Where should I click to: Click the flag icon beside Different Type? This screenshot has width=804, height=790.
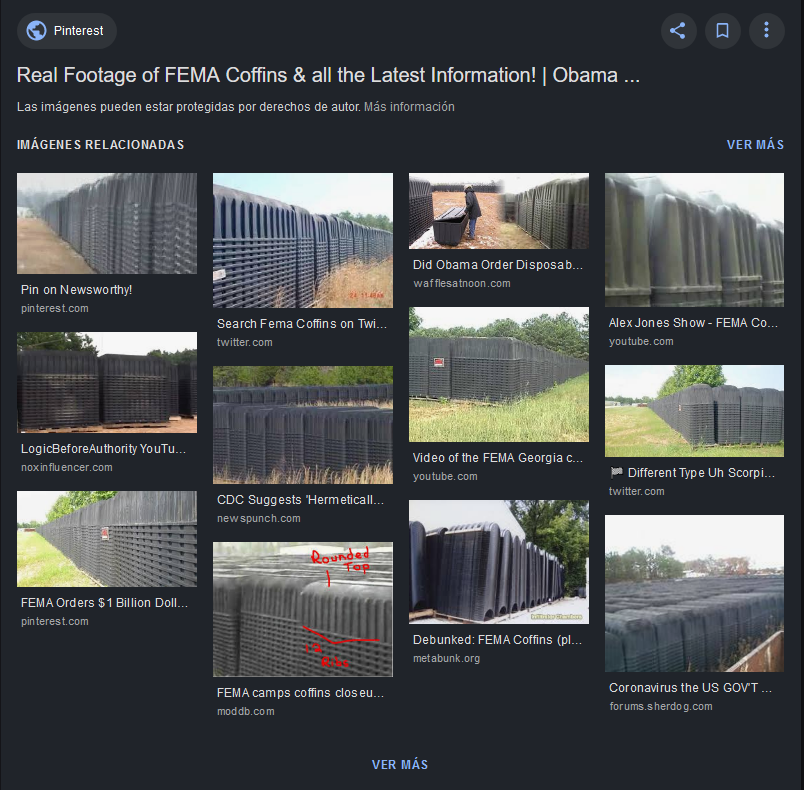coord(616,472)
